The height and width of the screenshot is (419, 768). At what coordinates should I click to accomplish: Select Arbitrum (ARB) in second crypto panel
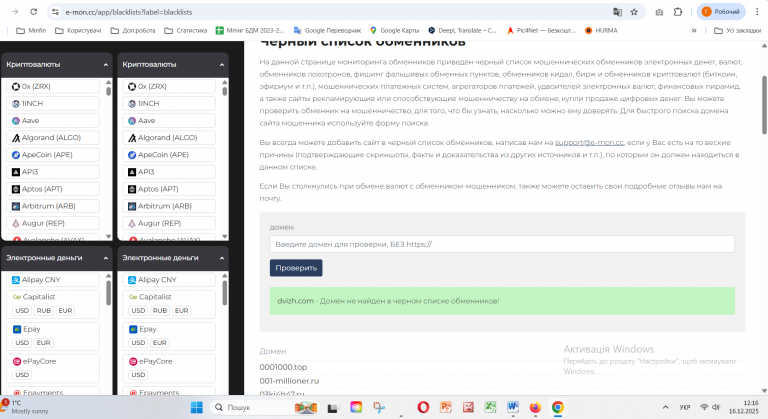[169, 206]
